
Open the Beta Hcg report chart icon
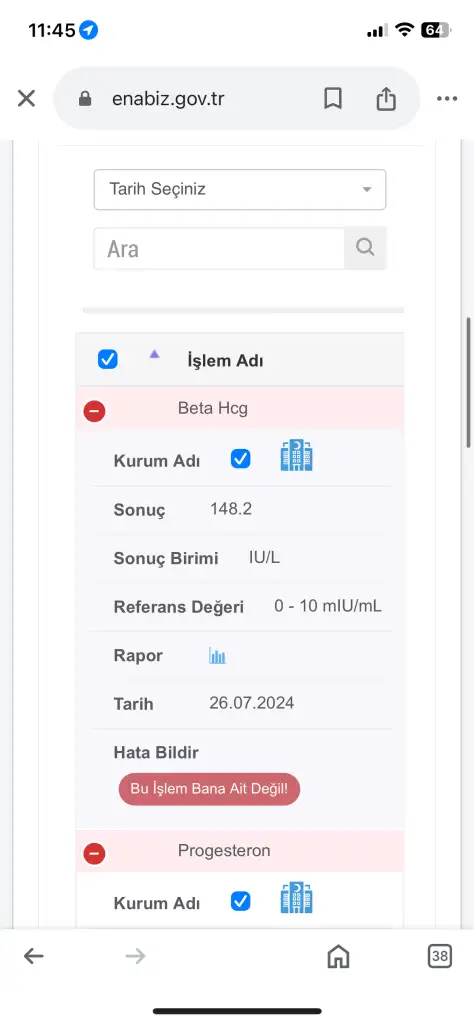coord(217,656)
